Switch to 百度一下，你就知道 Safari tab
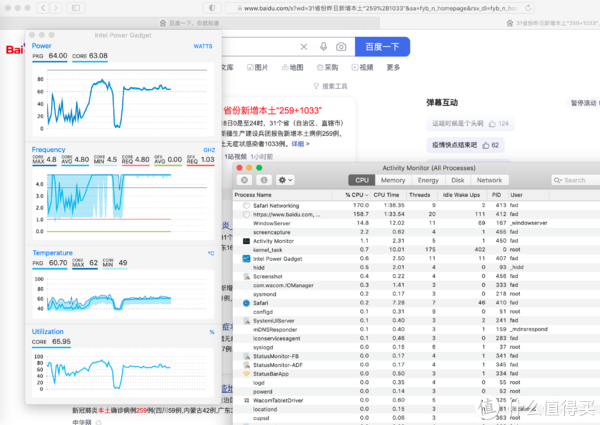 [x=190, y=23]
